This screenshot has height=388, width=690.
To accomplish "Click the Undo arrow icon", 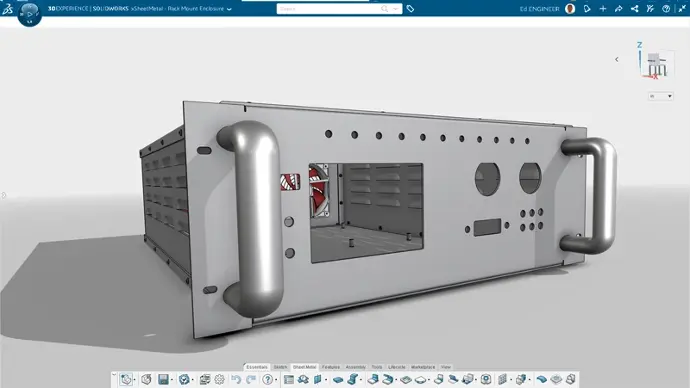I will pyautogui.click(x=236, y=379).
